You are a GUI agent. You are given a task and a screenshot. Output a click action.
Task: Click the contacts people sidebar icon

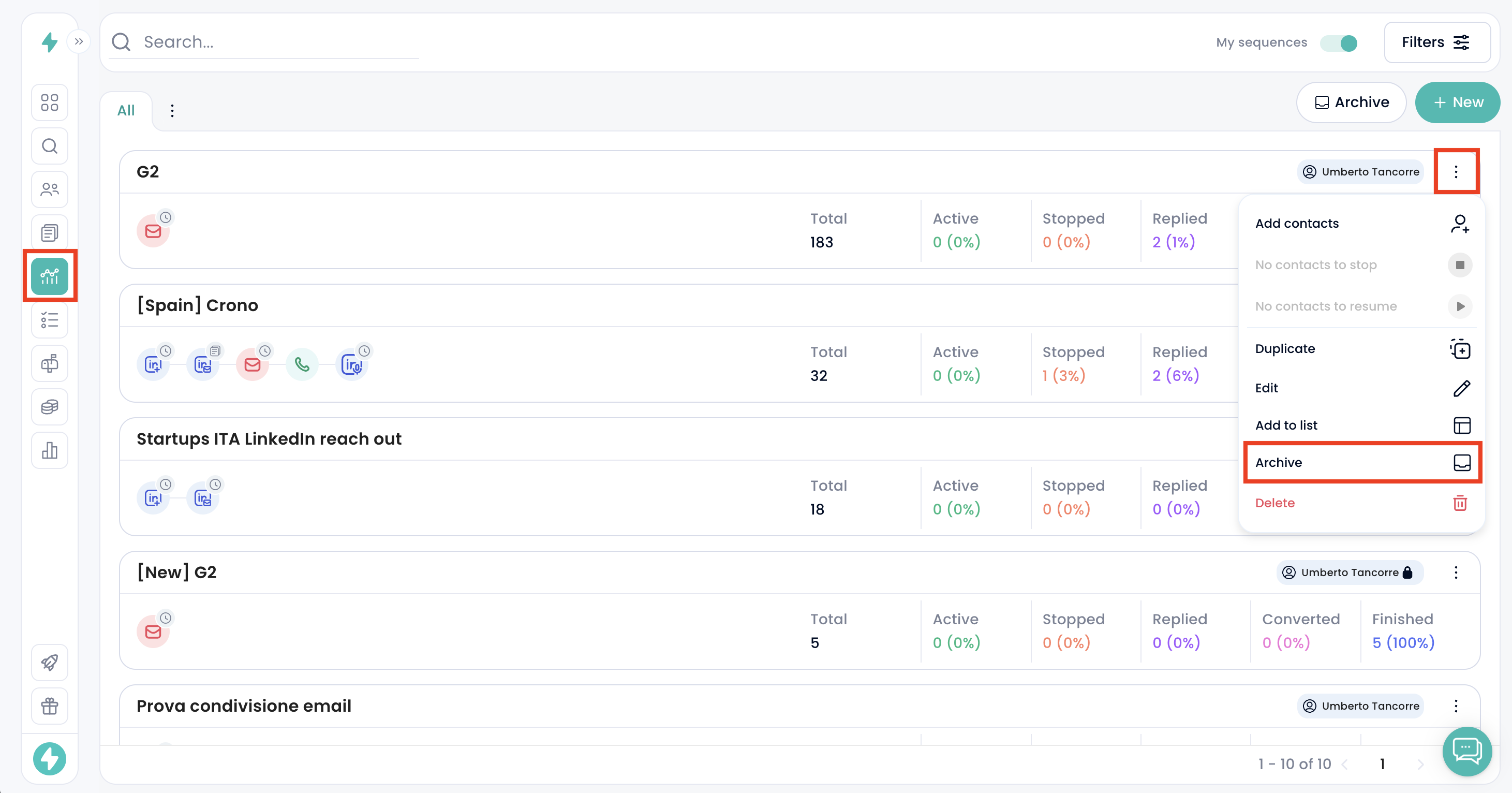click(50, 189)
